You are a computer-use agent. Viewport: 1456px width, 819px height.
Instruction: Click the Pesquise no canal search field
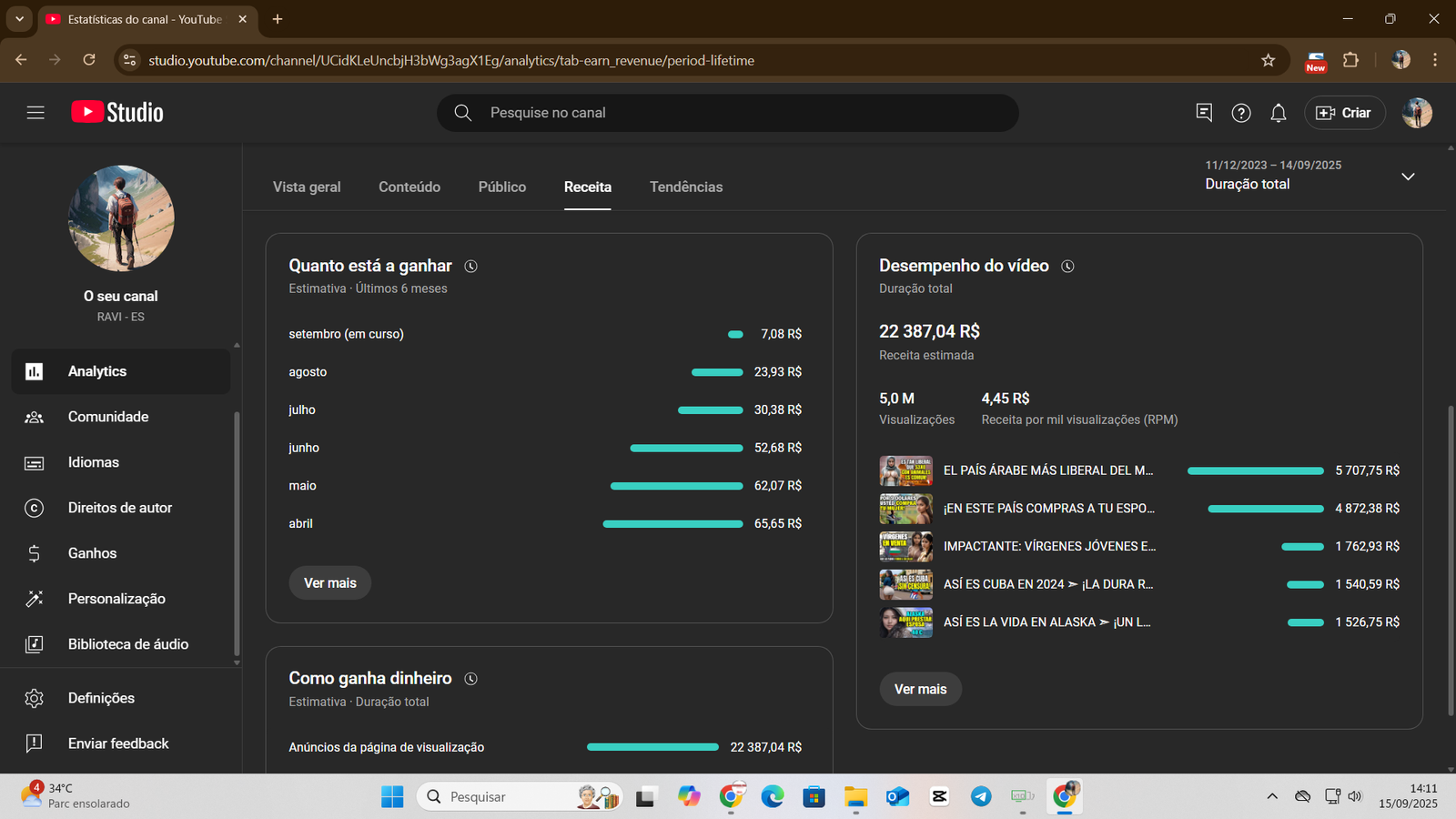pyautogui.click(x=728, y=113)
